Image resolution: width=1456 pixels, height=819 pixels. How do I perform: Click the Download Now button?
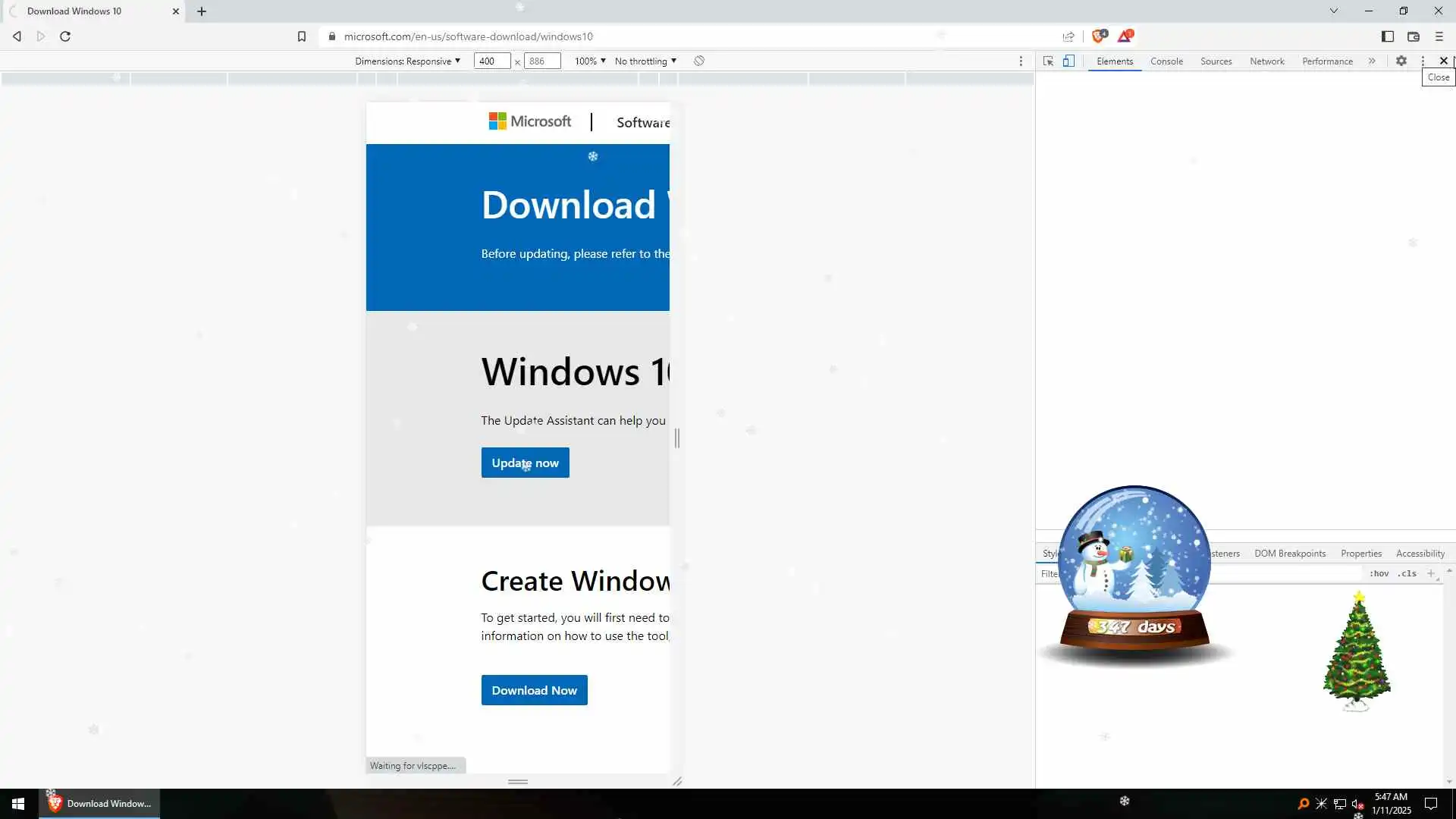[x=534, y=690]
